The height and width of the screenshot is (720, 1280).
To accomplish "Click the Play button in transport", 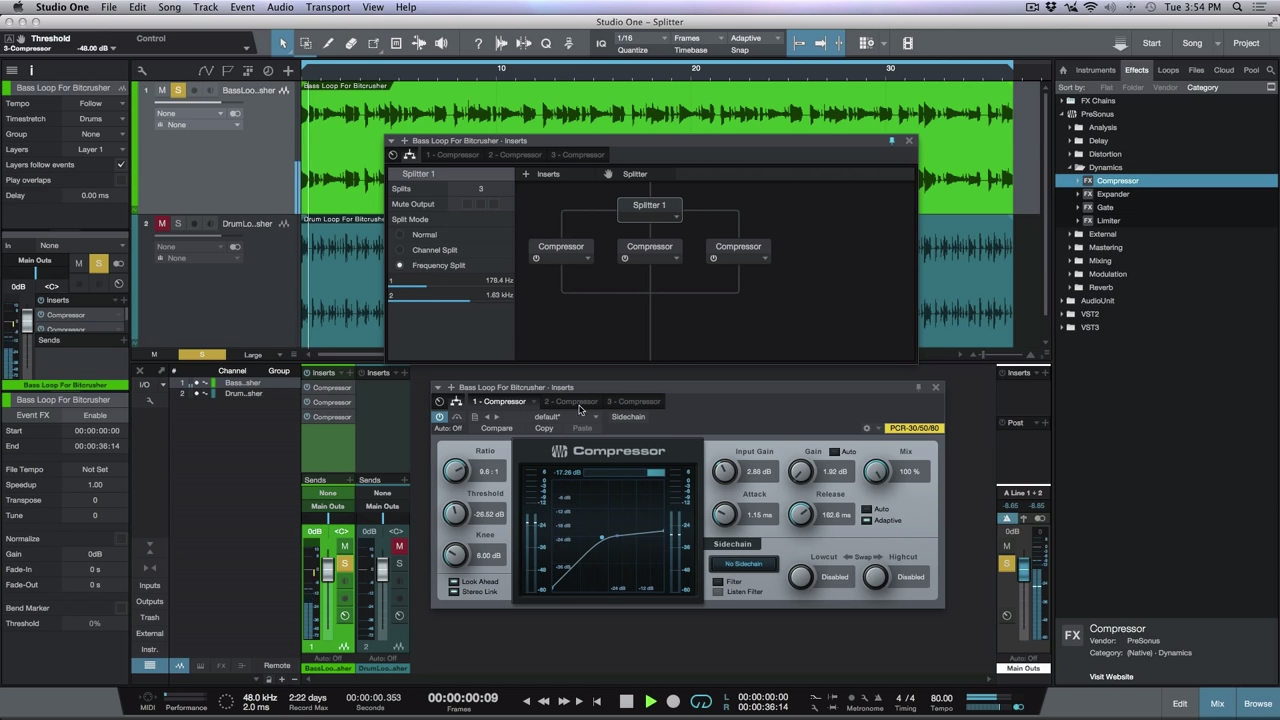I will click(x=650, y=702).
